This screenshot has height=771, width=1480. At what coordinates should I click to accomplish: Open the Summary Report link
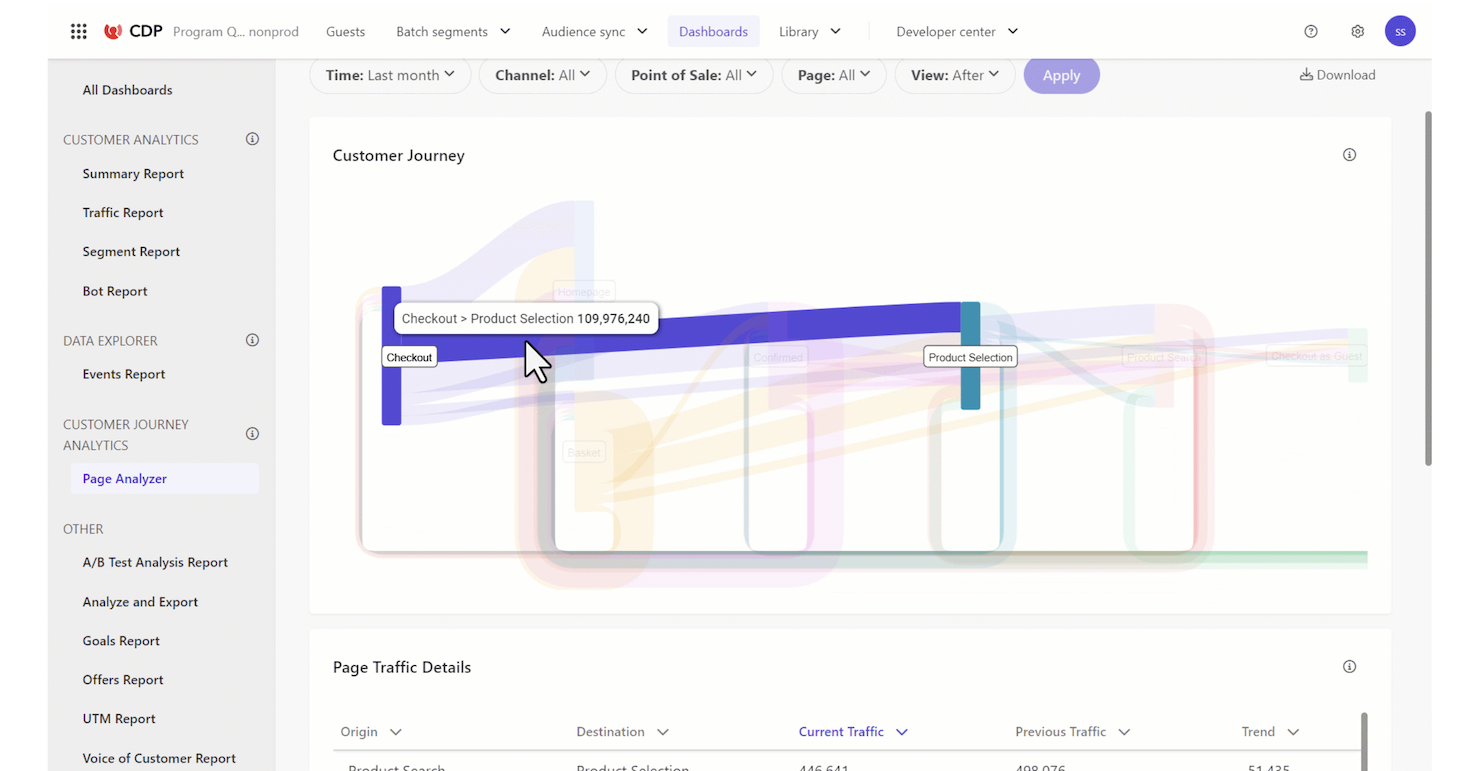point(133,173)
